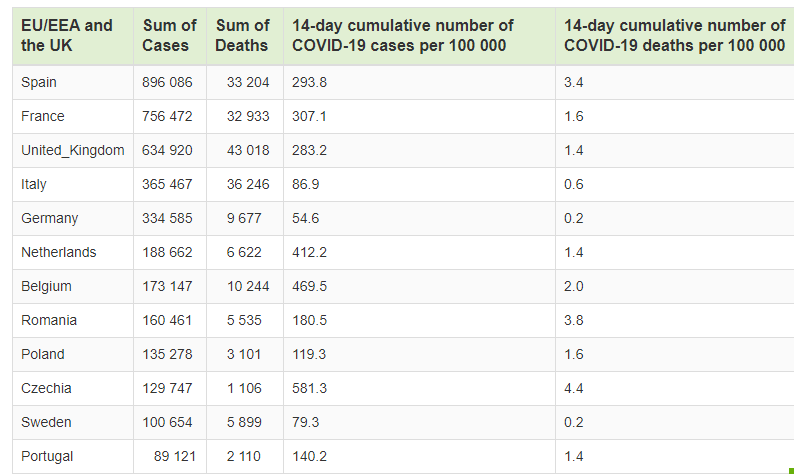The width and height of the screenshot is (794, 474).
Task: Click Spain's case count 896 086
Action: tap(167, 82)
